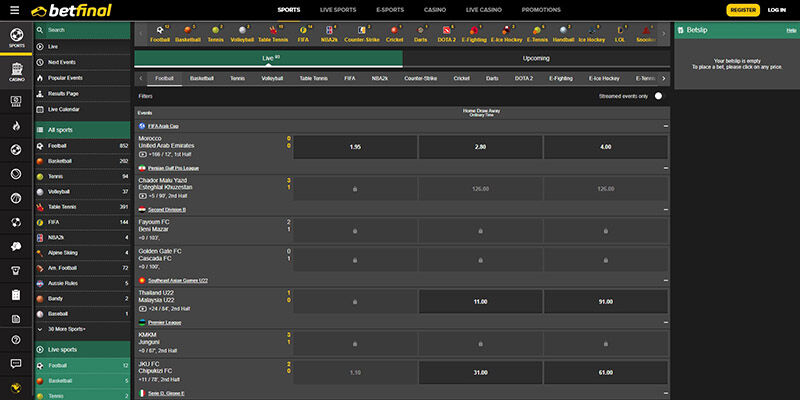Click the Search field in the sidebar
The width and height of the screenshot is (800, 400).
coord(83,30)
